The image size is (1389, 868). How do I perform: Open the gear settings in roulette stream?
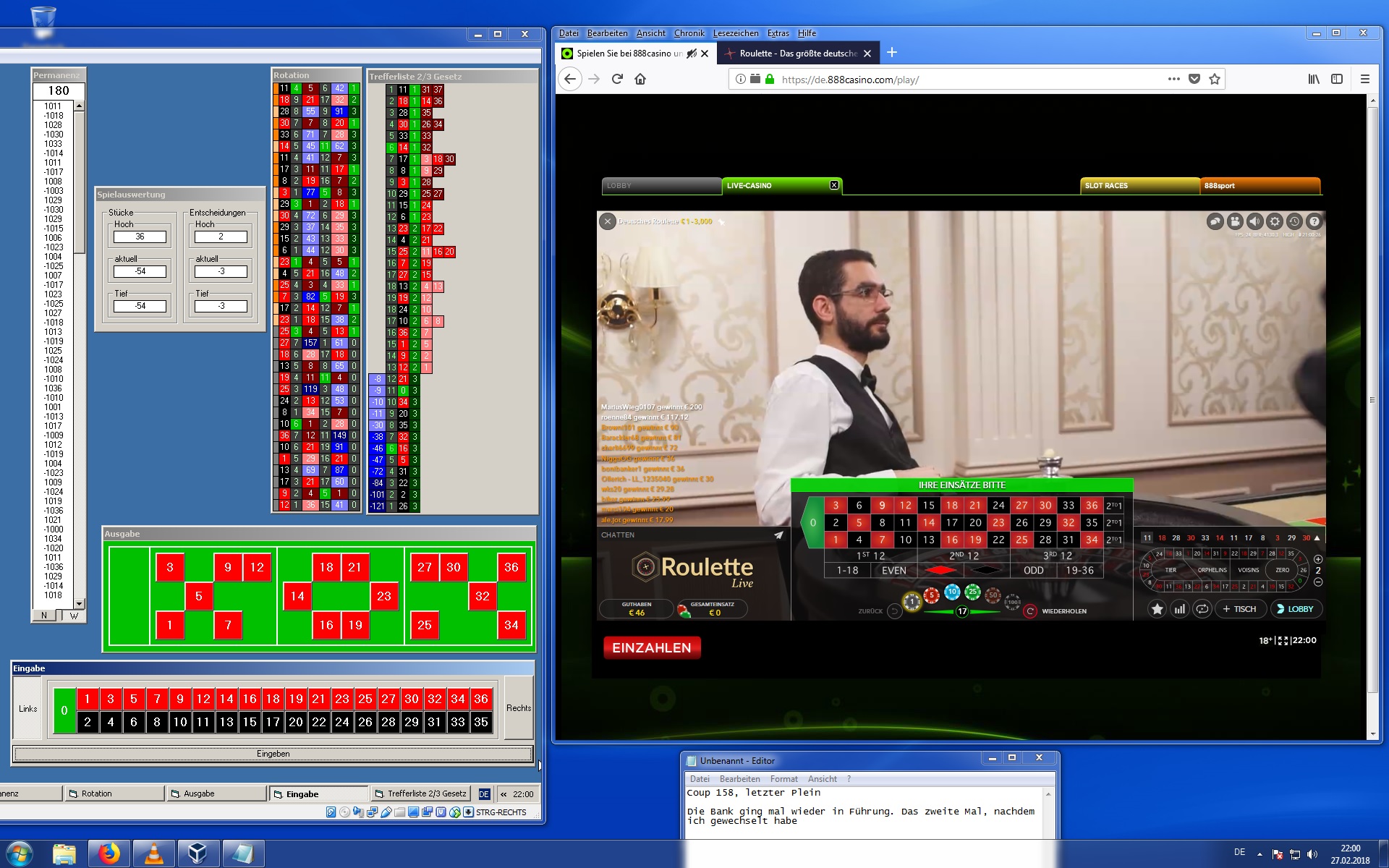coord(1275,221)
